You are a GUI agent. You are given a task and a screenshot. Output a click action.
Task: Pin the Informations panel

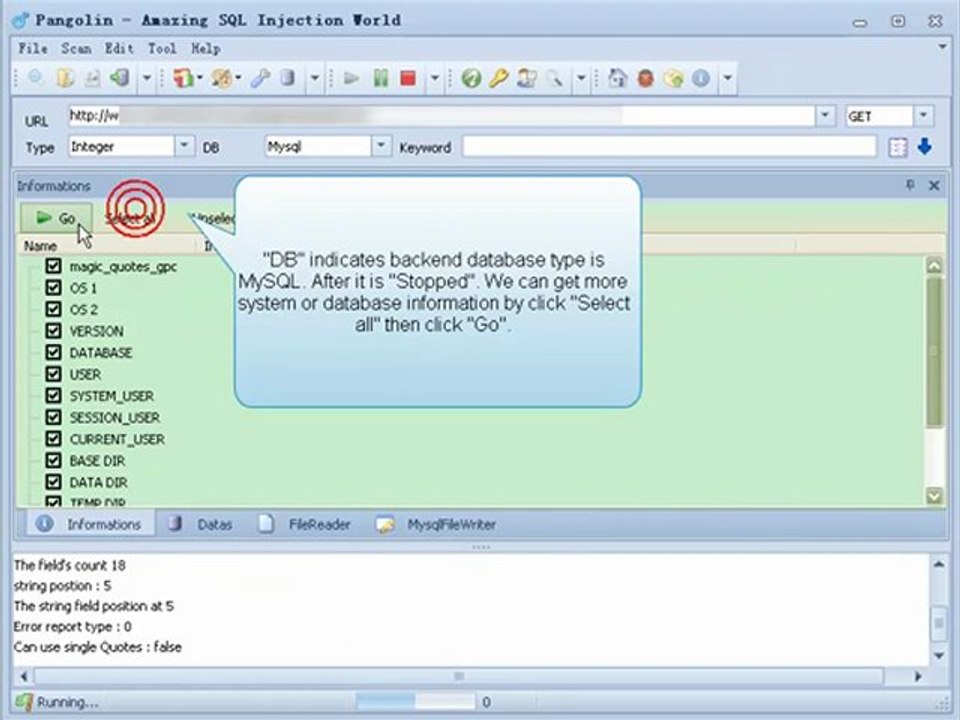point(910,185)
